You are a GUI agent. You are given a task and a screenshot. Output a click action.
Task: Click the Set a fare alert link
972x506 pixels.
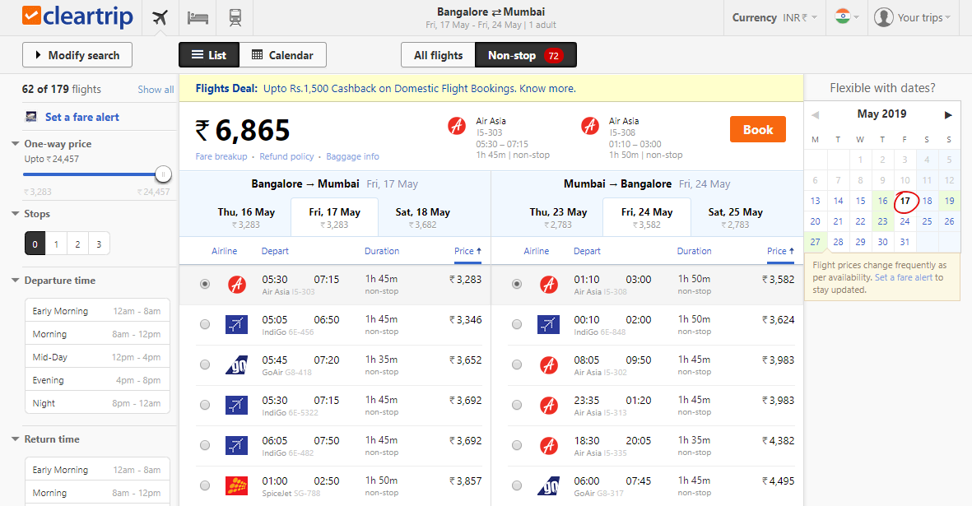(x=81, y=117)
